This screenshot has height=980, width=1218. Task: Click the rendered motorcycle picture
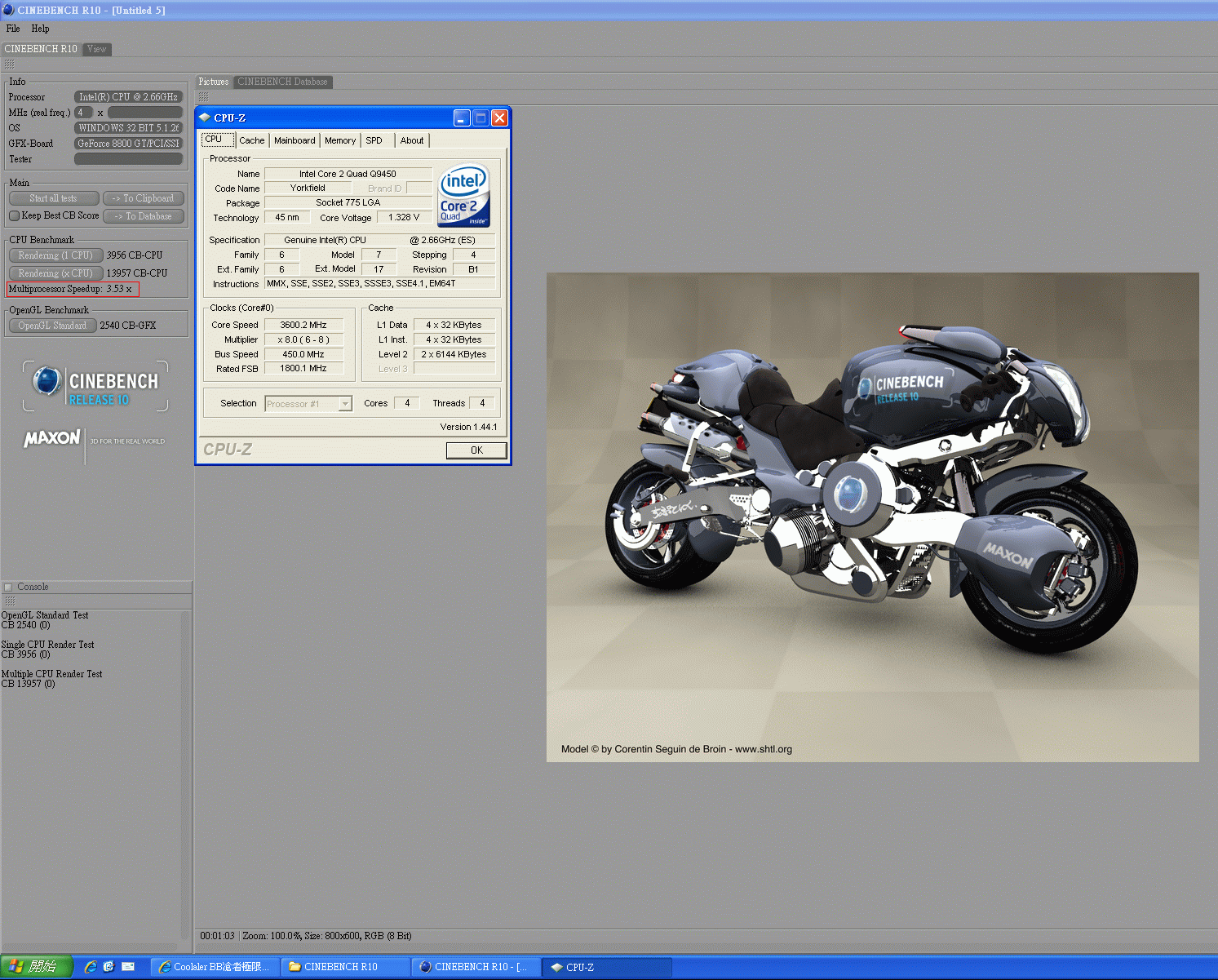click(873, 517)
